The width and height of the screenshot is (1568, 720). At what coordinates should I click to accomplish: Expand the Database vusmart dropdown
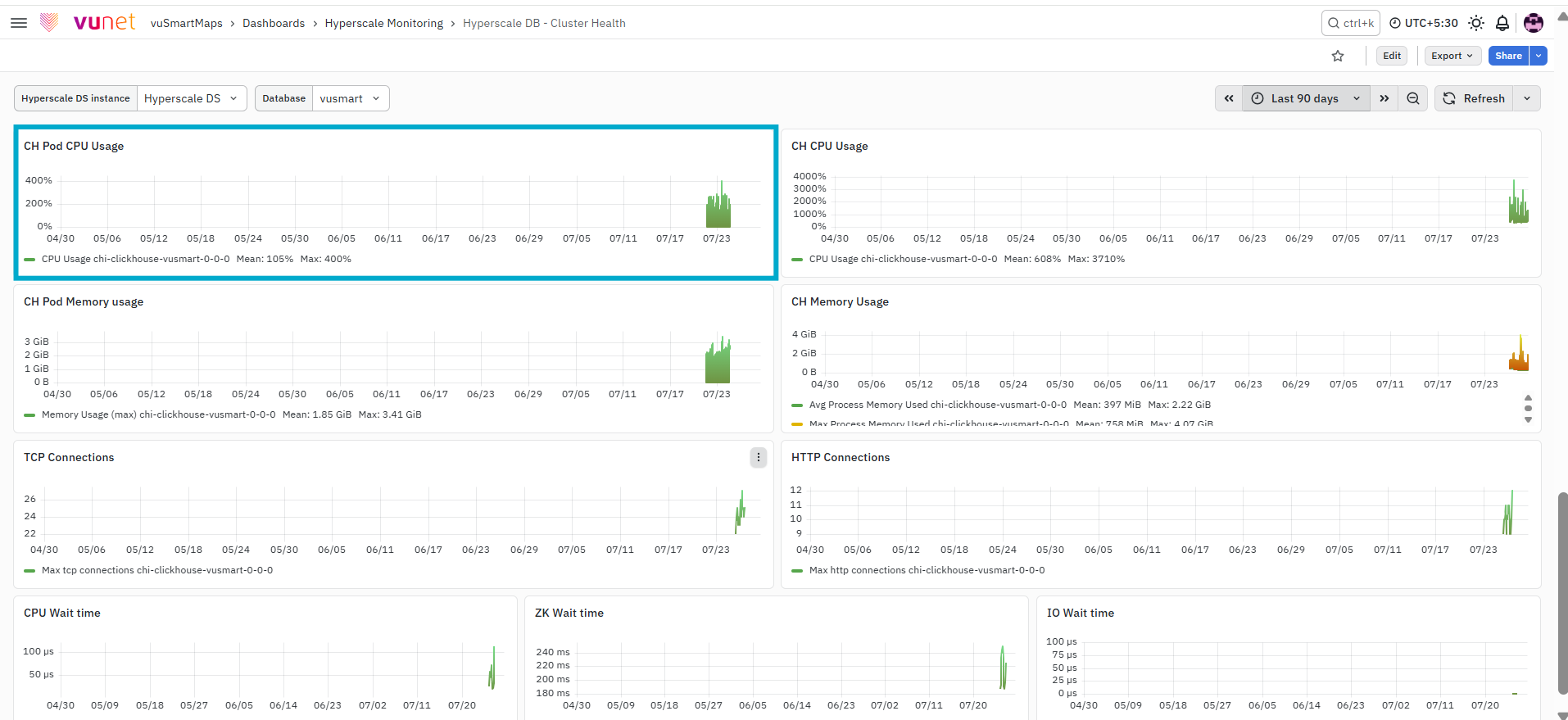click(x=351, y=98)
